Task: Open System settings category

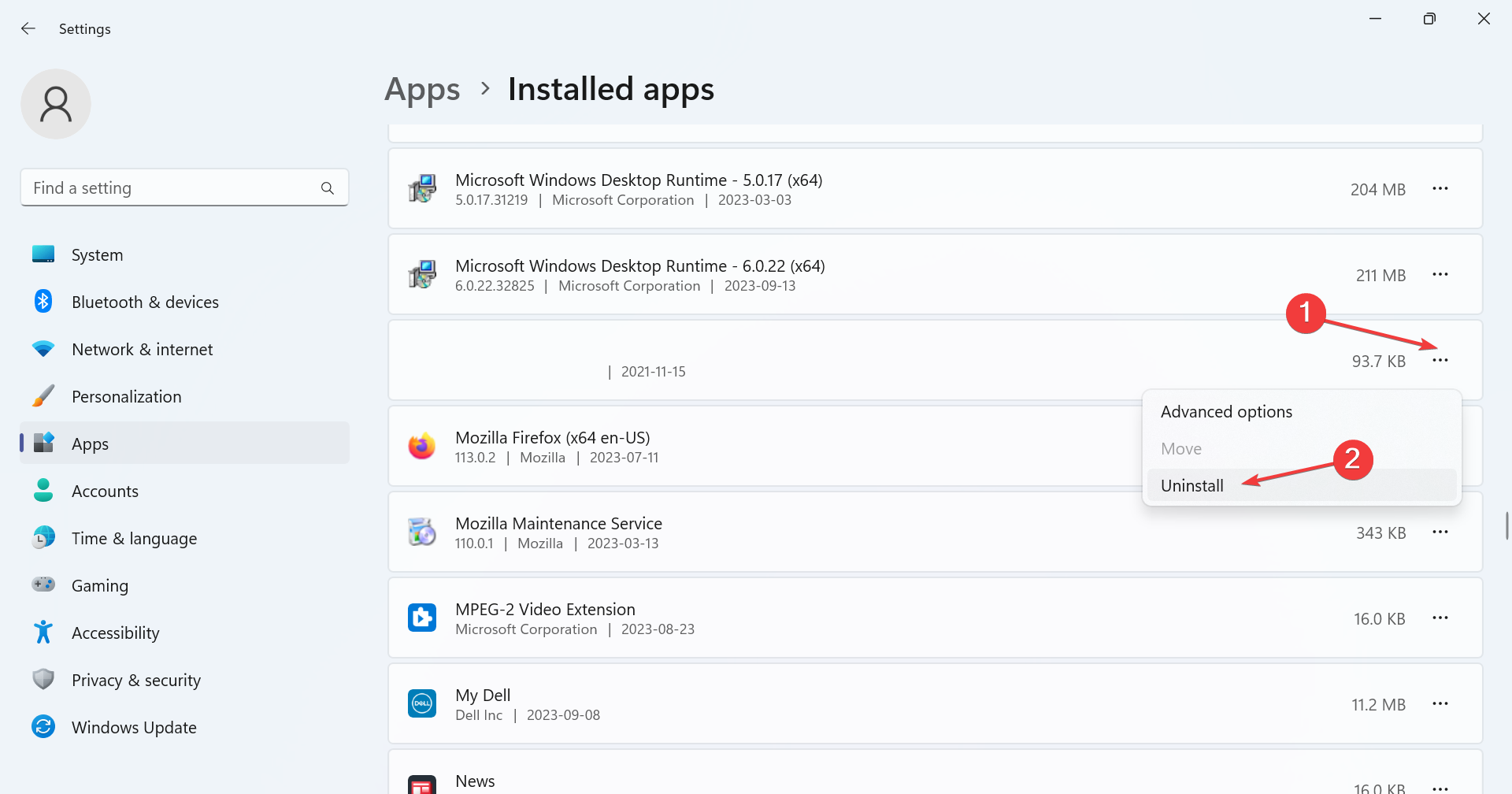Action: tap(184, 254)
